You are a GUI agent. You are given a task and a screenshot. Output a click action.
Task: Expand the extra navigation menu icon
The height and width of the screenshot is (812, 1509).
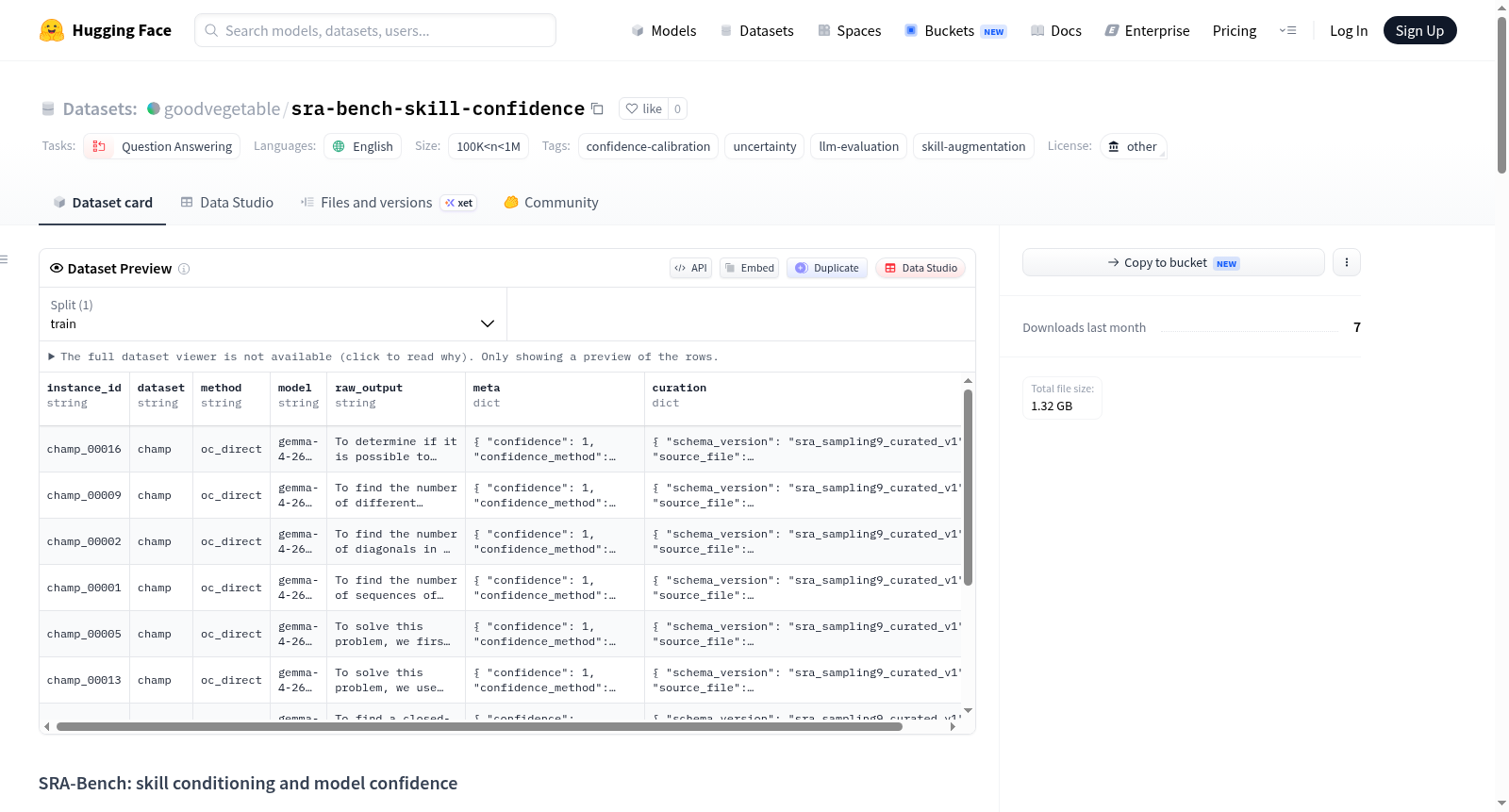pyautogui.click(x=1287, y=30)
